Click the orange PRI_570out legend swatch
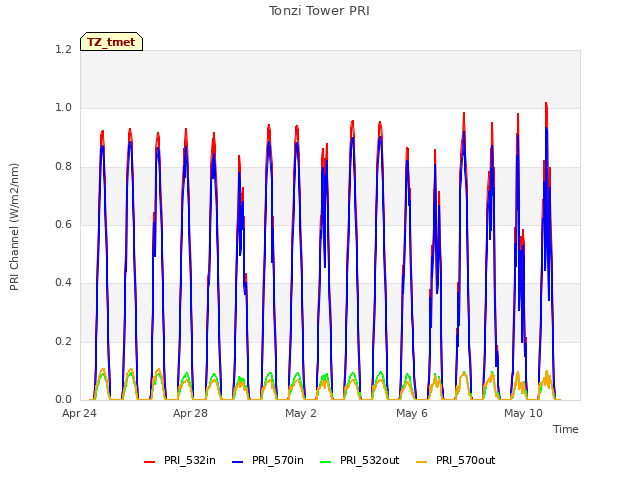Image resolution: width=640 pixels, height=480 pixels. 422,462
